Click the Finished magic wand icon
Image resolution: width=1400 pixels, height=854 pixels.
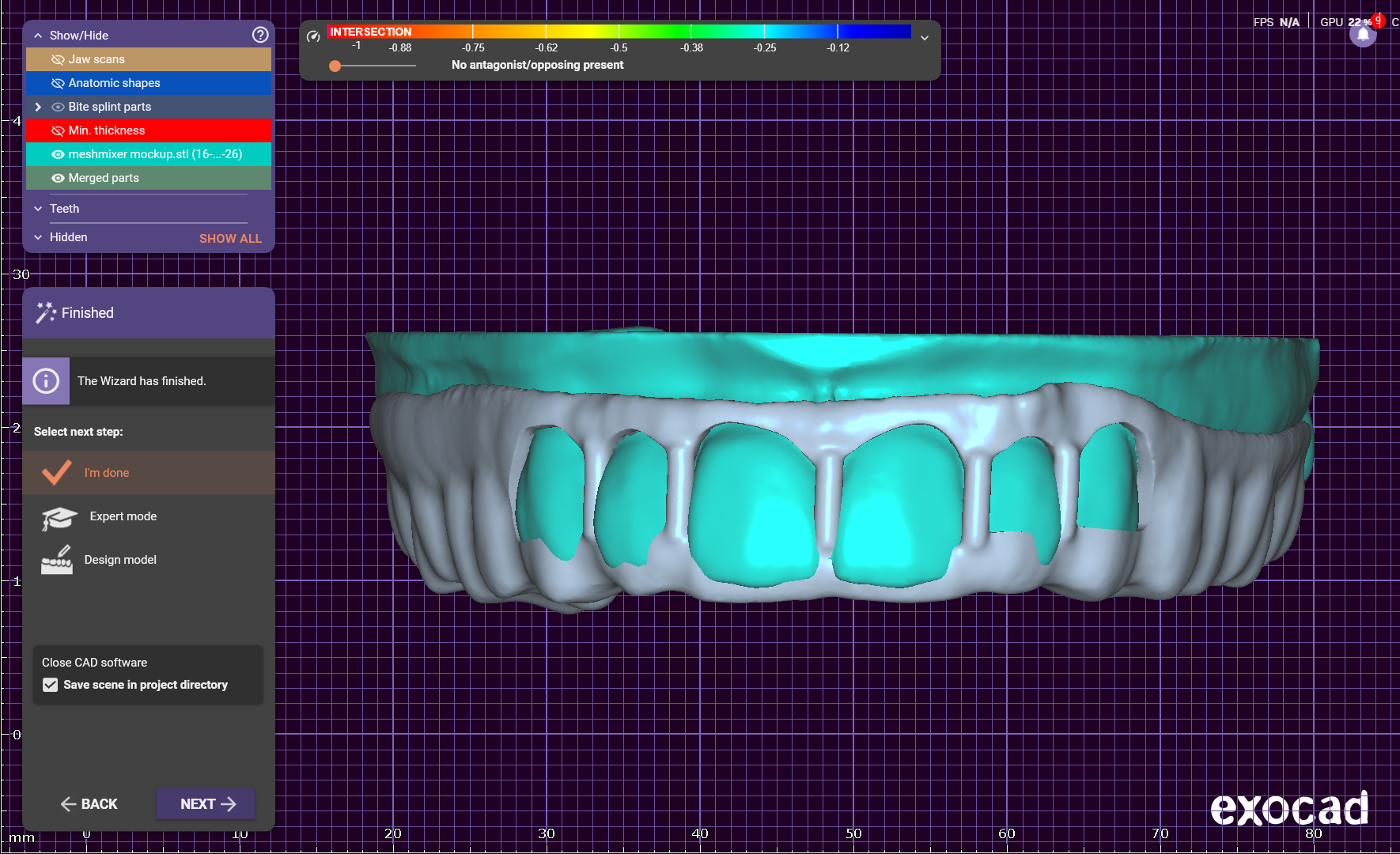point(46,313)
